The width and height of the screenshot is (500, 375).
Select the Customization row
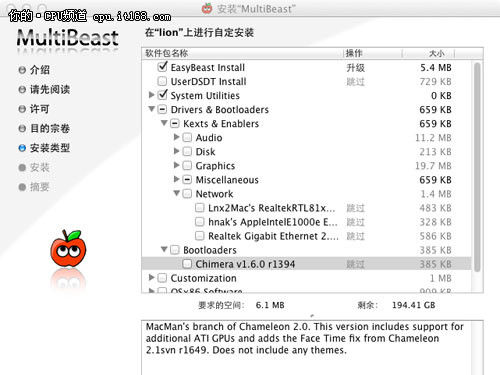pos(306,278)
